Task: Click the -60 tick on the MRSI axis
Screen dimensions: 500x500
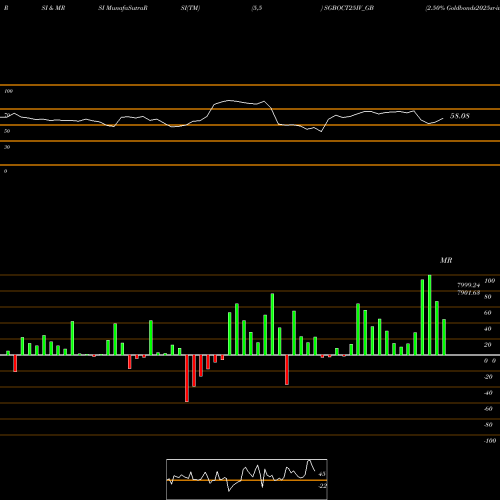Action: pos(488,409)
